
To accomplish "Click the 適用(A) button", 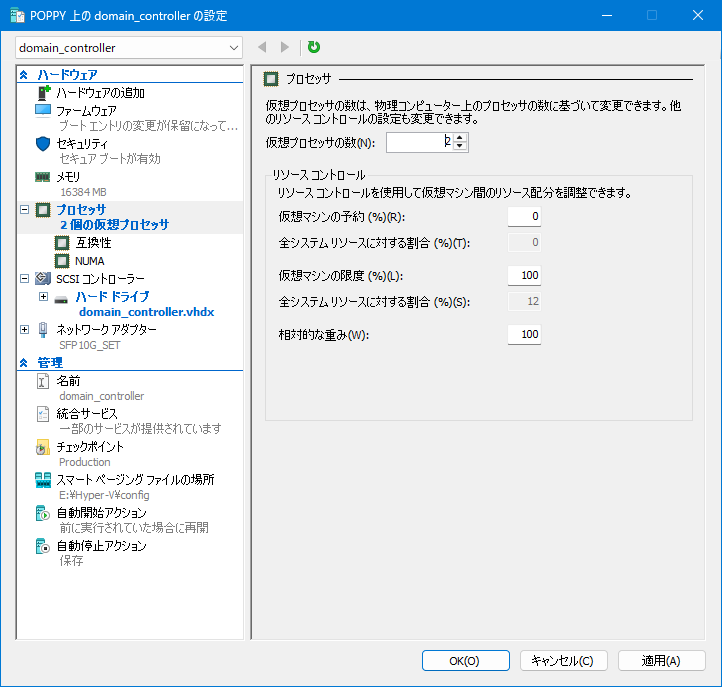I will [662, 661].
